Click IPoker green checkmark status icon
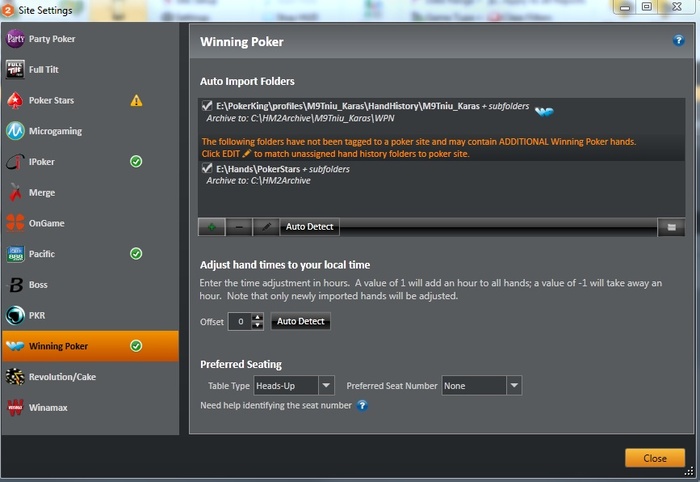Image resolution: width=700 pixels, height=482 pixels. point(136,162)
